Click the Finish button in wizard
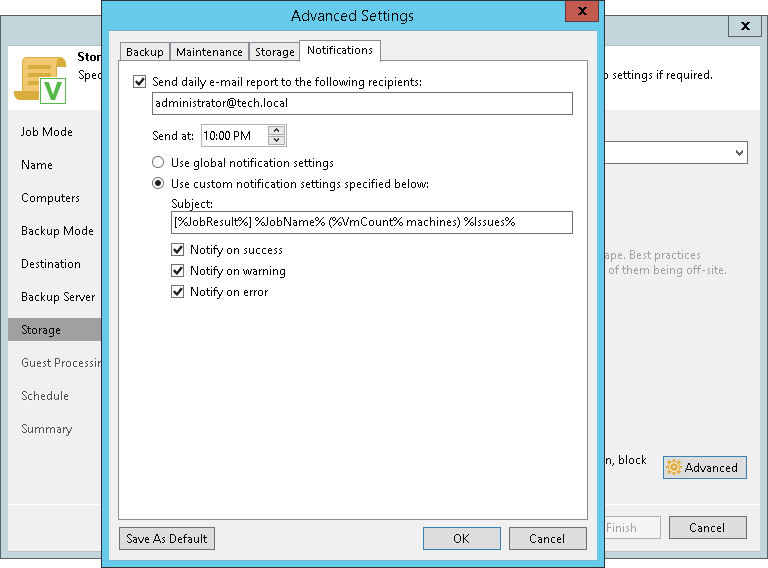This screenshot has width=768, height=568. [x=632, y=528]
